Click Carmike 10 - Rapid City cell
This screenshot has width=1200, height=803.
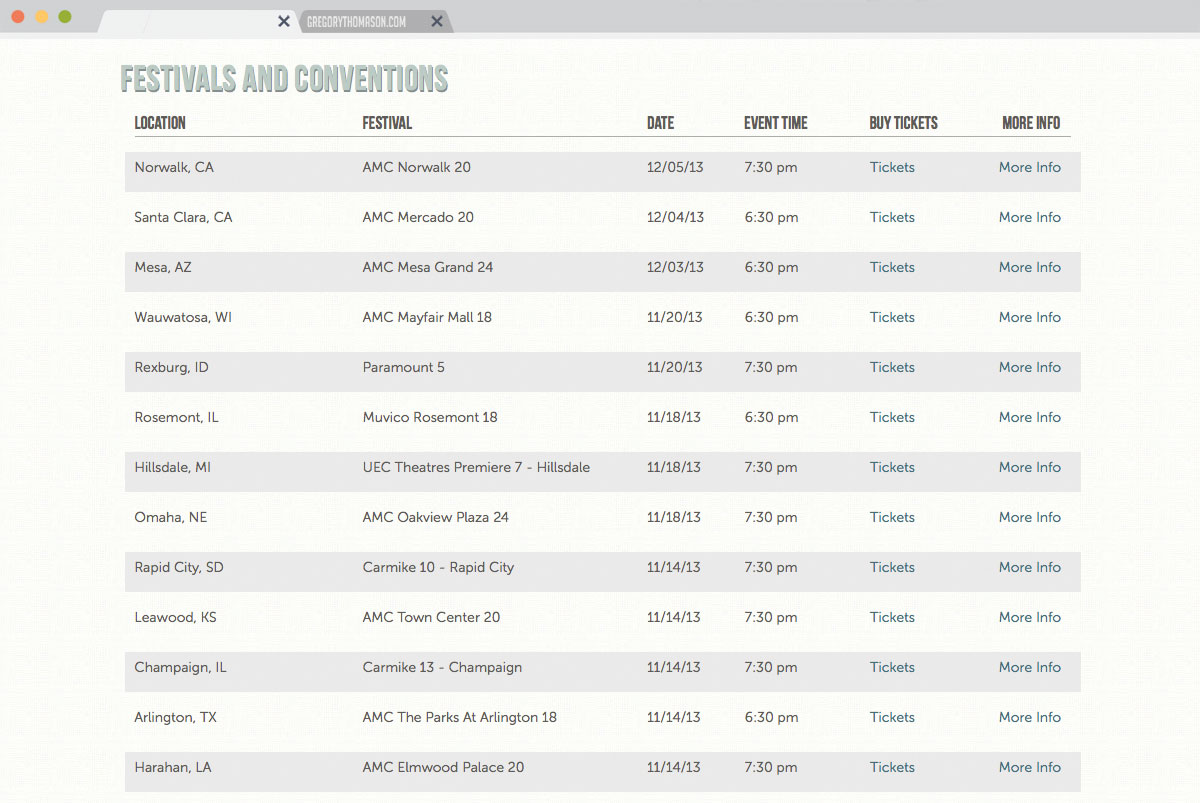point(438,567)
